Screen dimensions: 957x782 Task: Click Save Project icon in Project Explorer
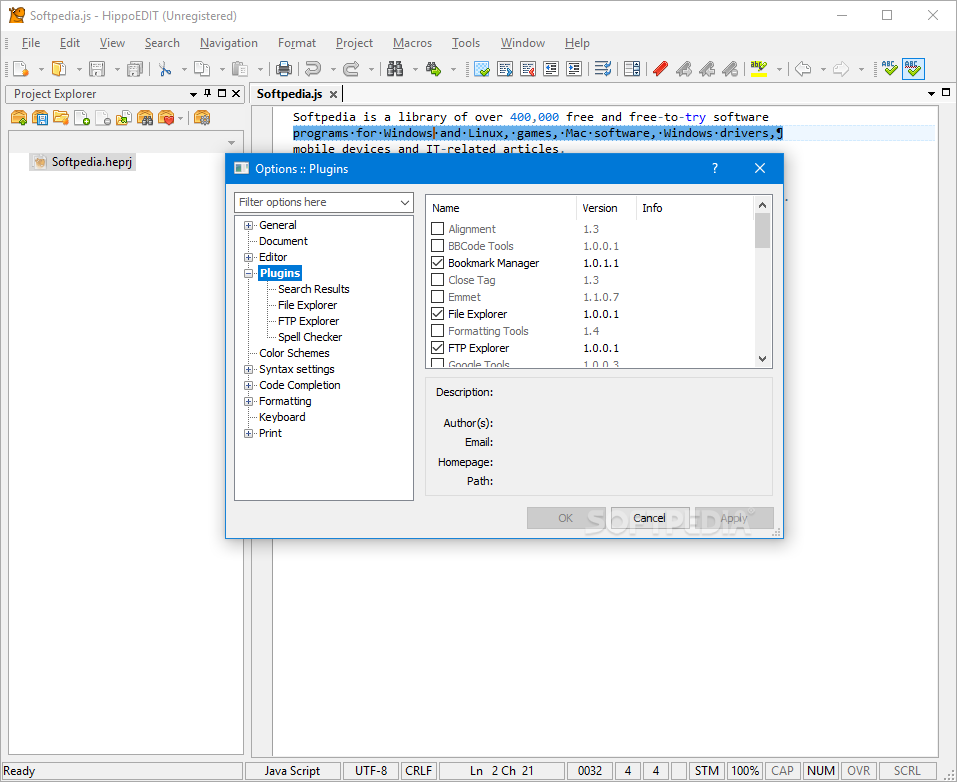(40, 118)
